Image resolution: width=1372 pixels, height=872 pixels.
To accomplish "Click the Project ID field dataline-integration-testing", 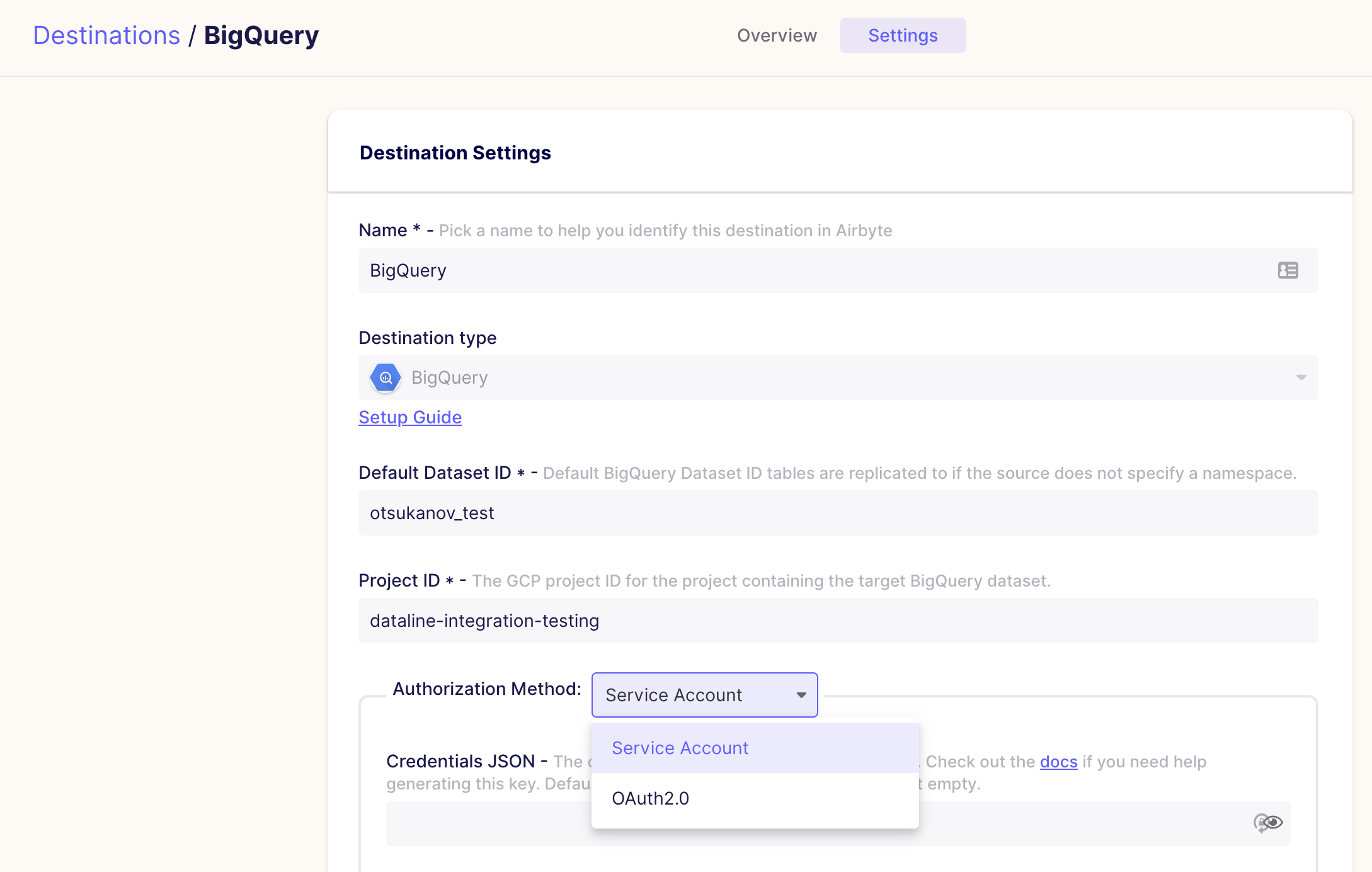I will [693, 621].
